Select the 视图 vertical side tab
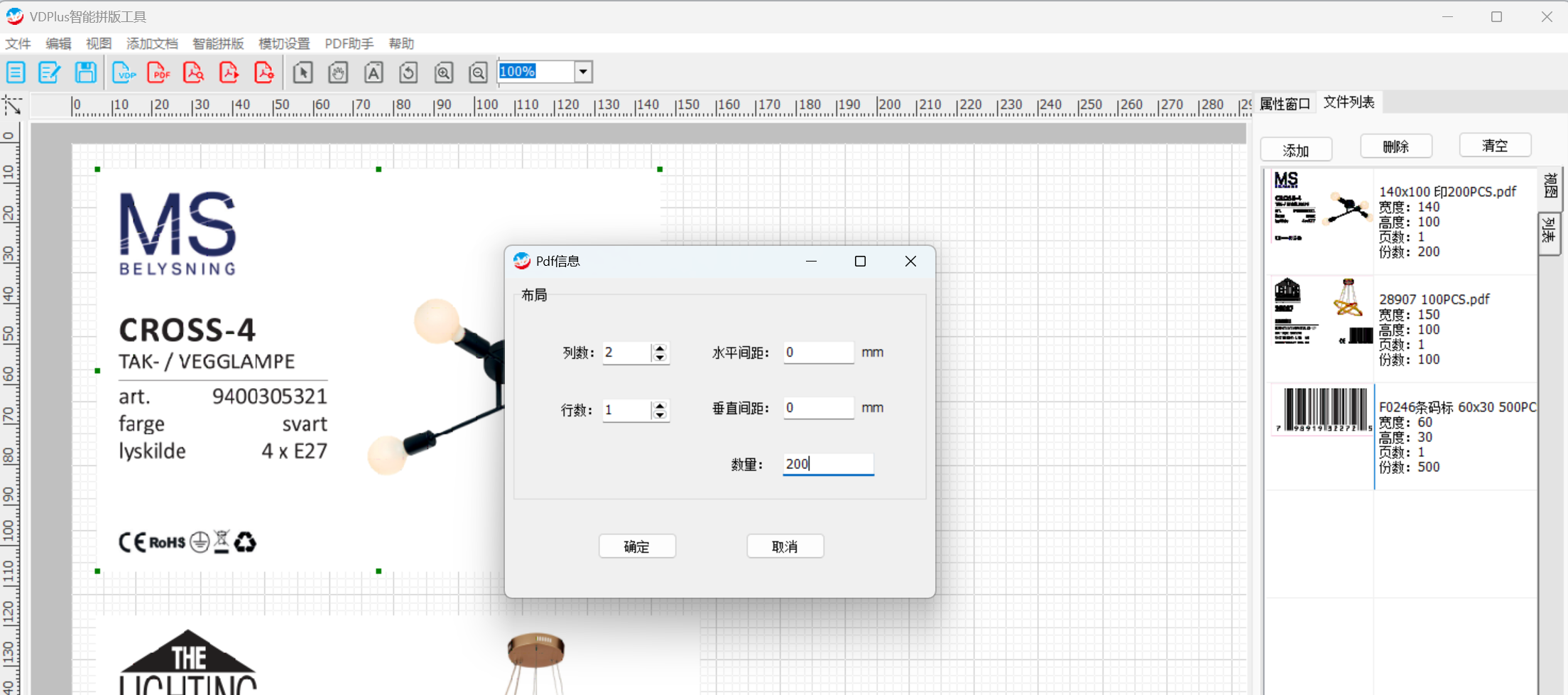Screen dimensions: 1568x695 point(1550,186)
